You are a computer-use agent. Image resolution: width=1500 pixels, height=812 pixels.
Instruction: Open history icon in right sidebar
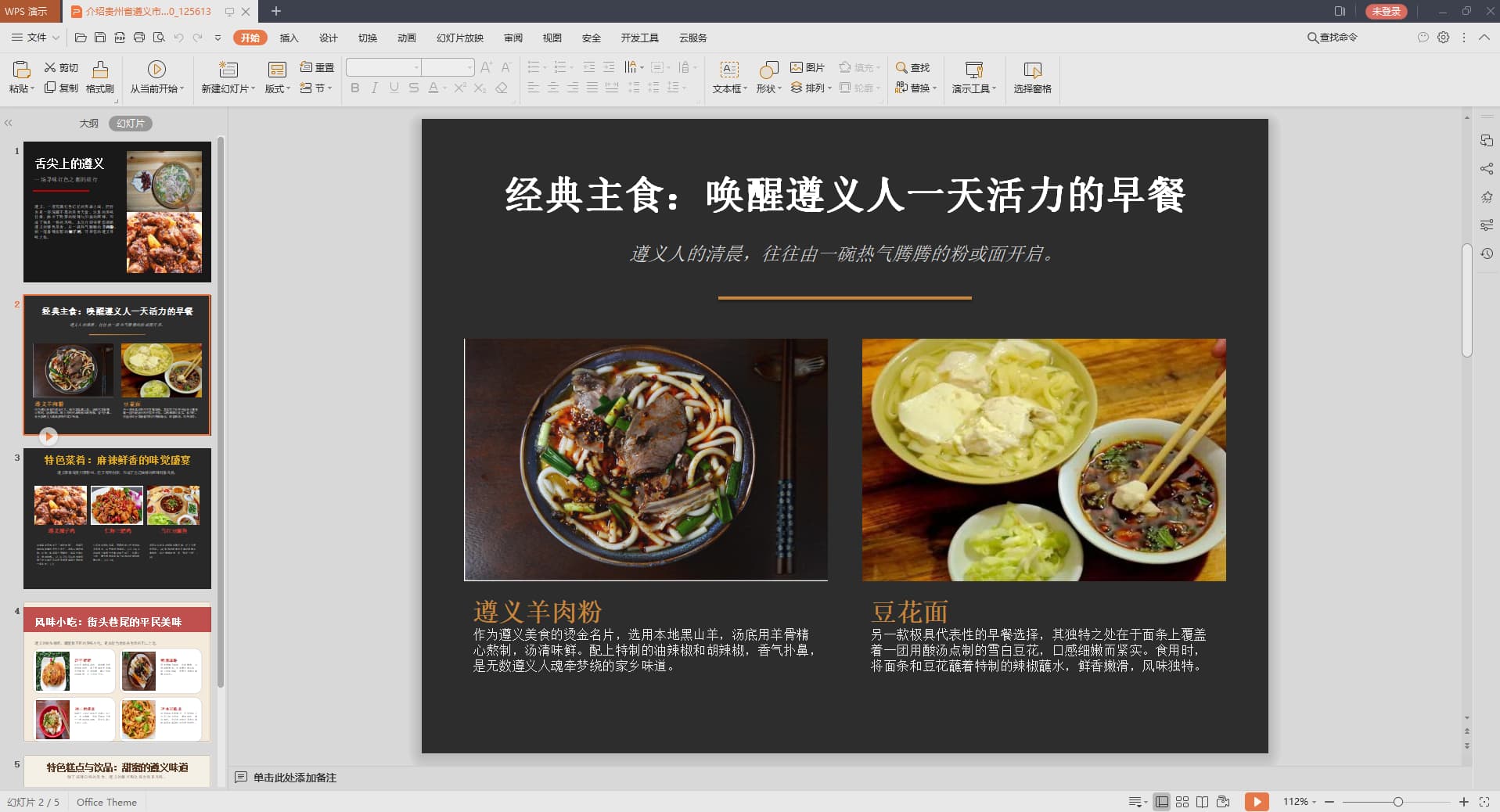1487,253
